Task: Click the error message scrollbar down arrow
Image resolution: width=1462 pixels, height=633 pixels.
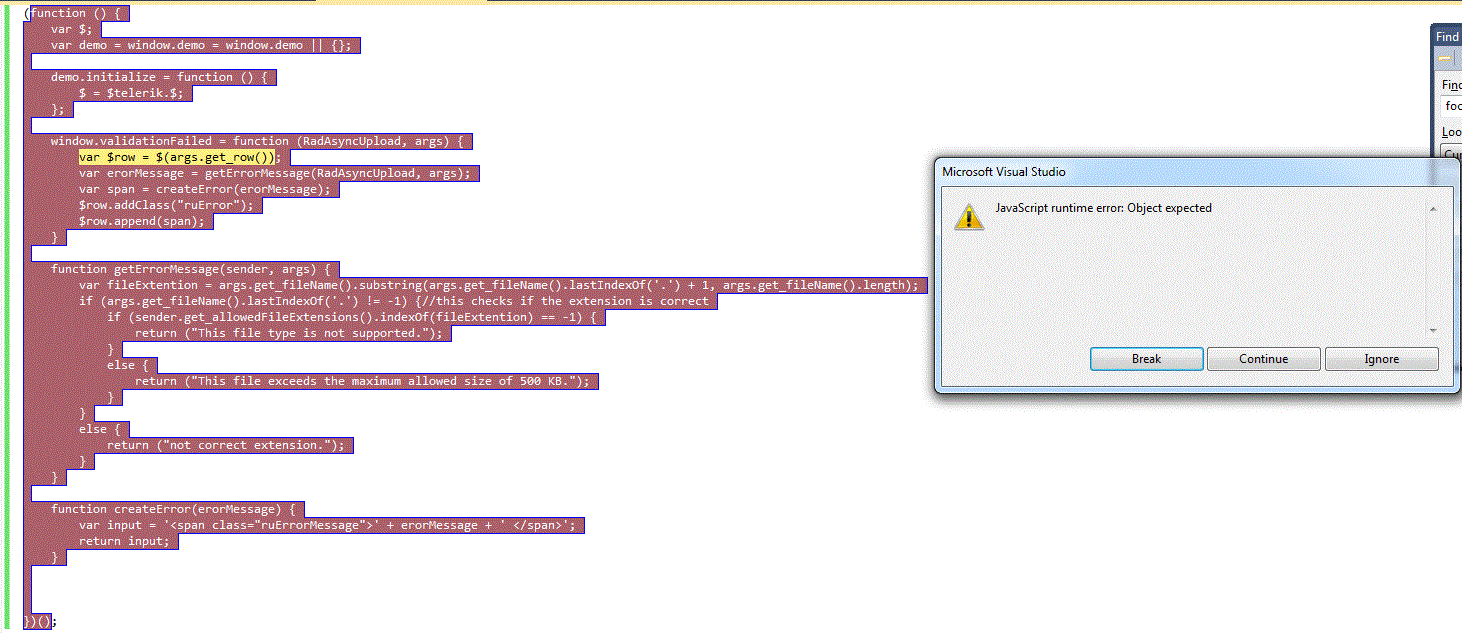Action: pos(1433,331)
